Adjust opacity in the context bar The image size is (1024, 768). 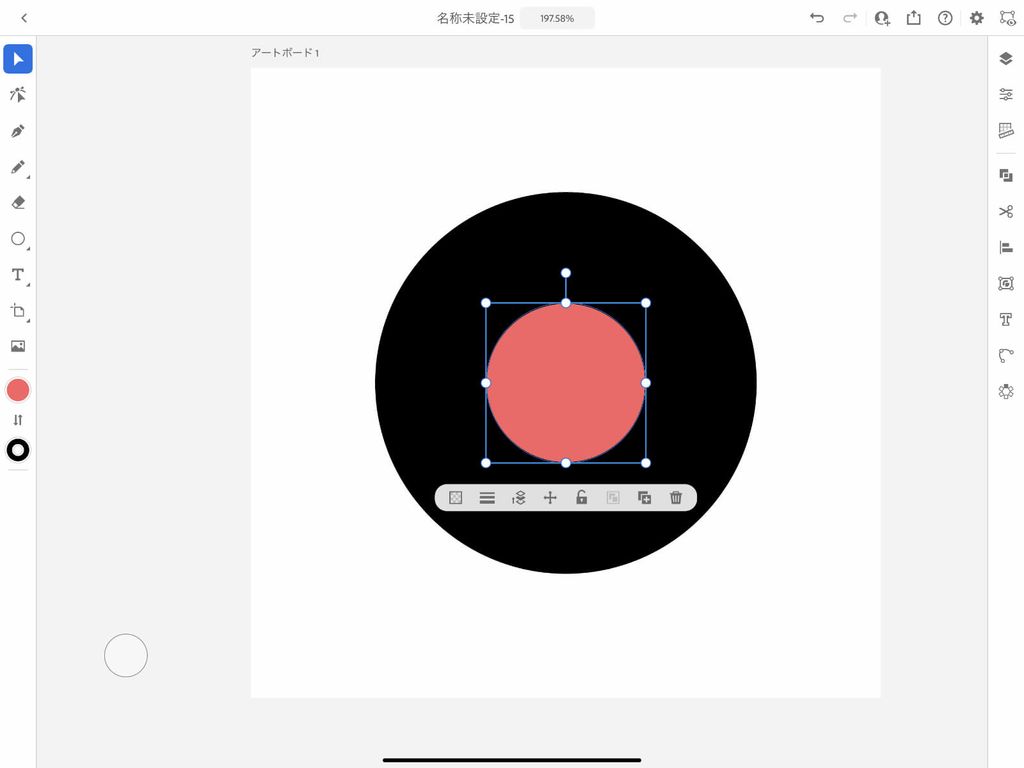456,498
